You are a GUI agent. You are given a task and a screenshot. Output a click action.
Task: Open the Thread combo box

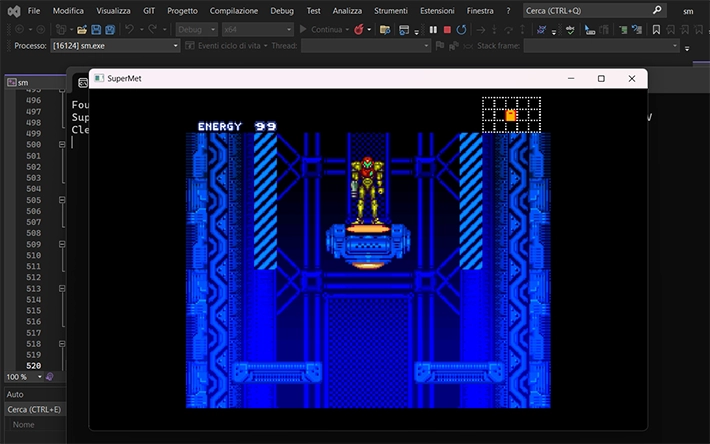[365, 46]
